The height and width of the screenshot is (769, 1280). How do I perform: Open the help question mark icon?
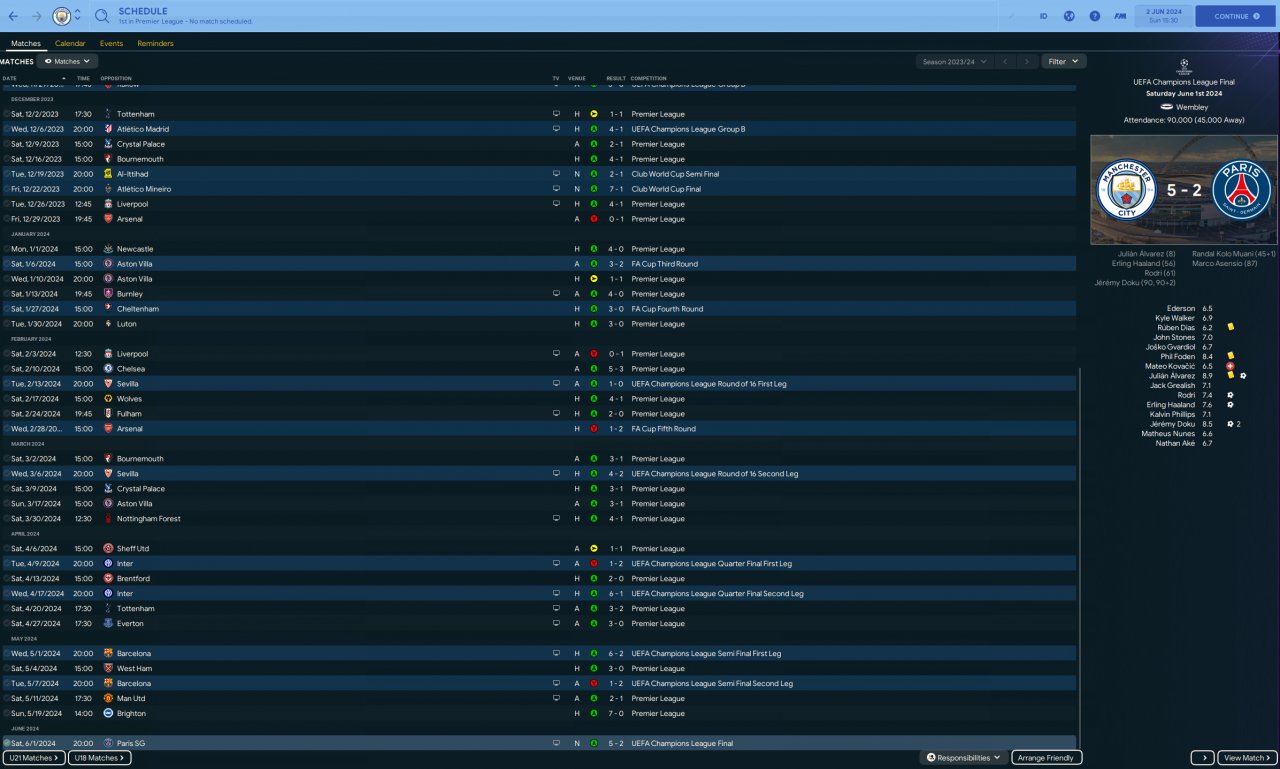click(x=1095, y=16)
